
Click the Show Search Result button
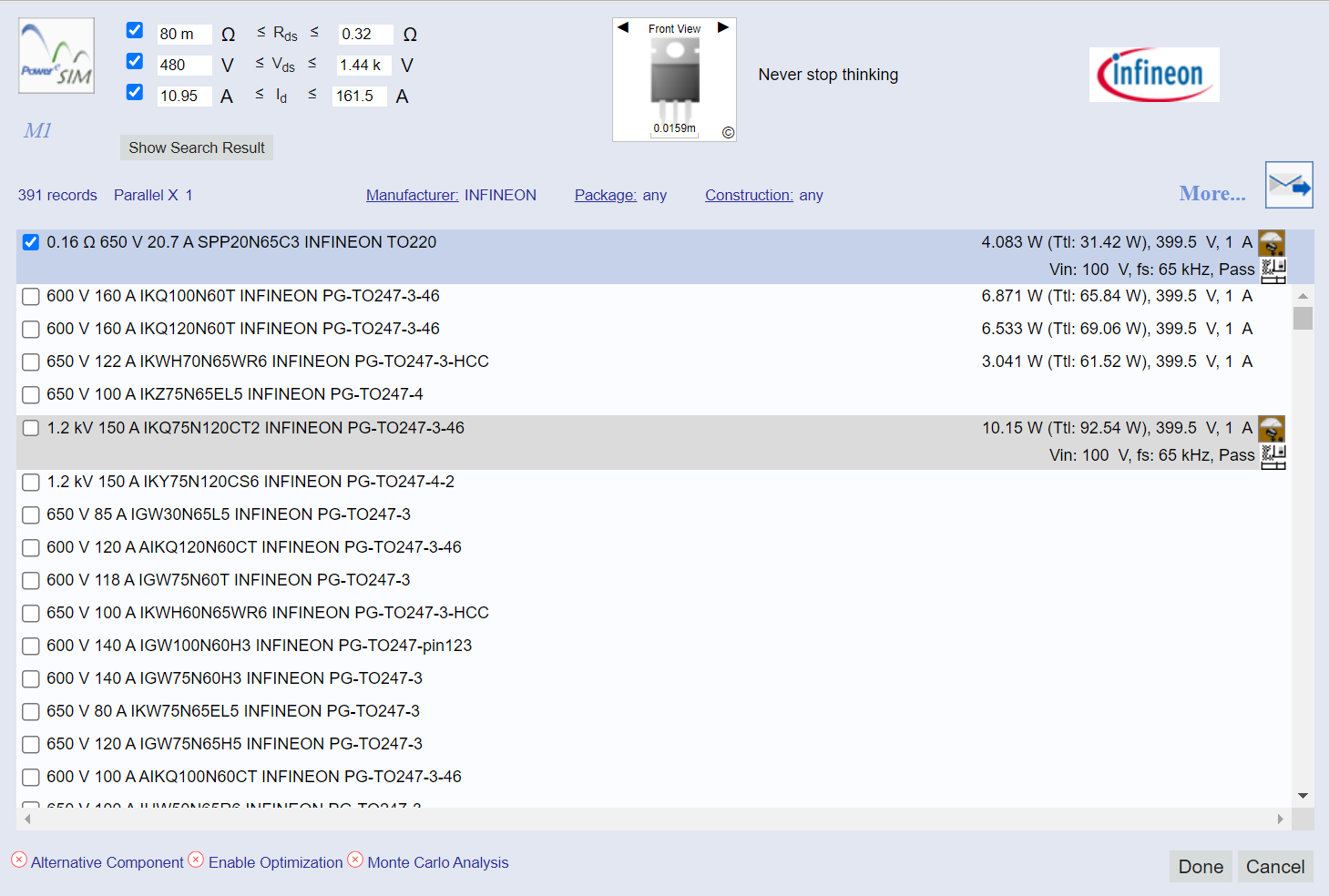coord(197,148)
